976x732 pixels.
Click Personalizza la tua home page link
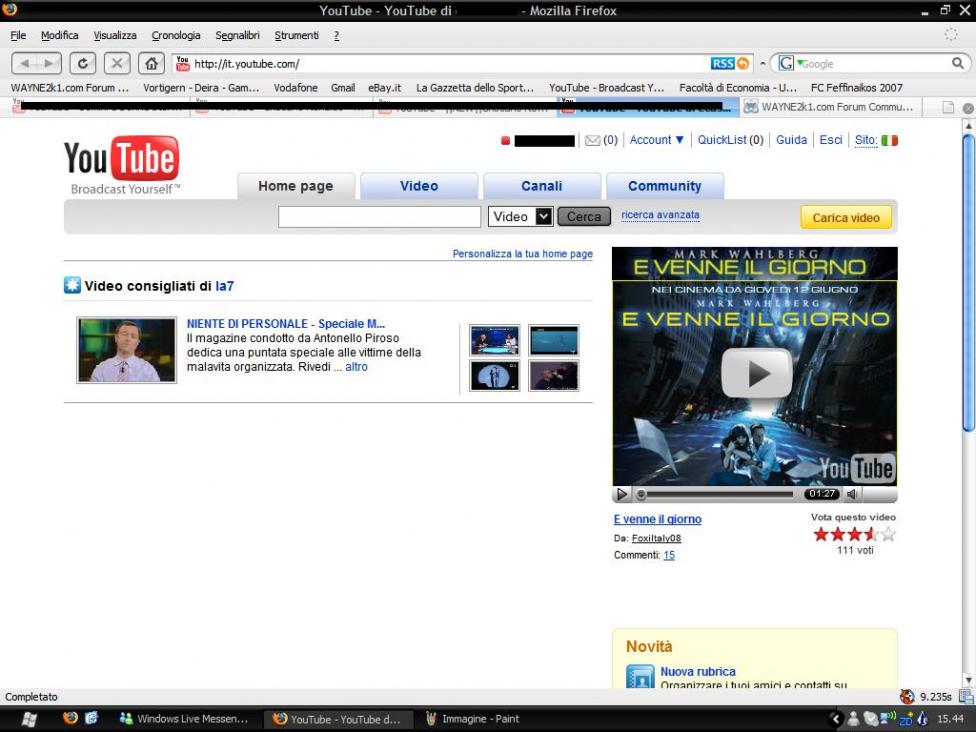click(522, 254)
